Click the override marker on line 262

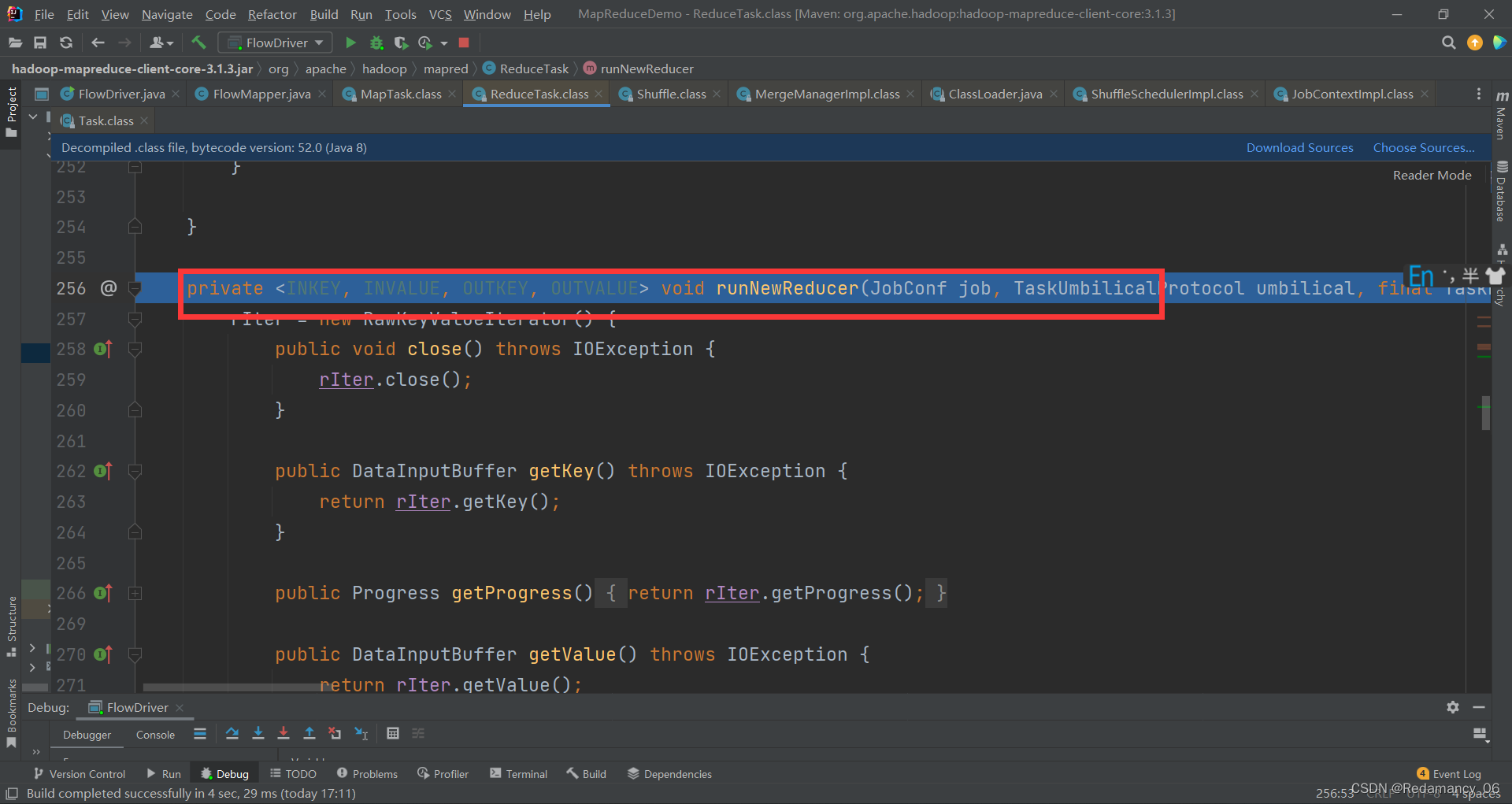[x=103, y=471]
